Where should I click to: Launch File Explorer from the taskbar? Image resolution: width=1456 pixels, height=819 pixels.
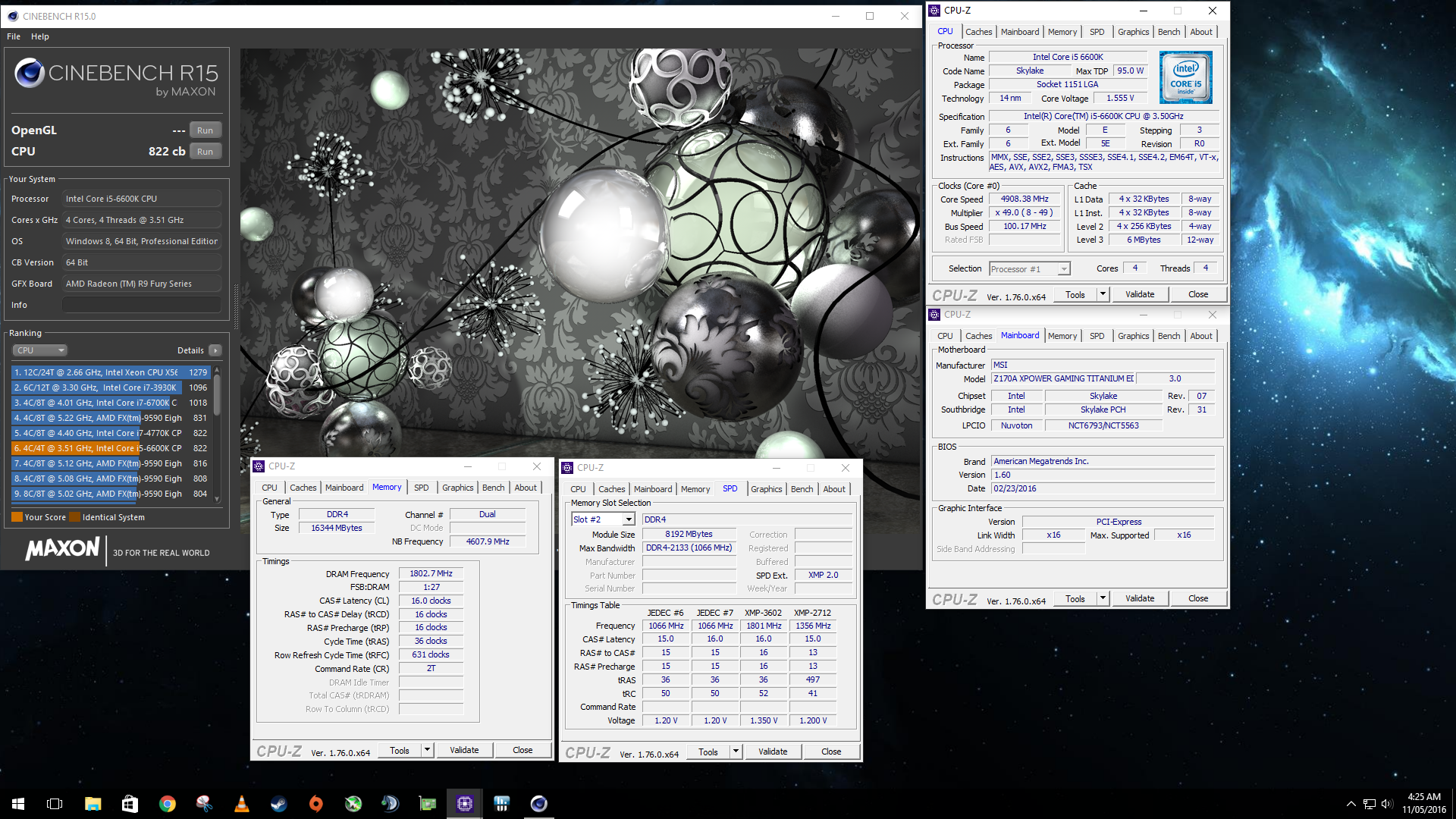[93, 804]
